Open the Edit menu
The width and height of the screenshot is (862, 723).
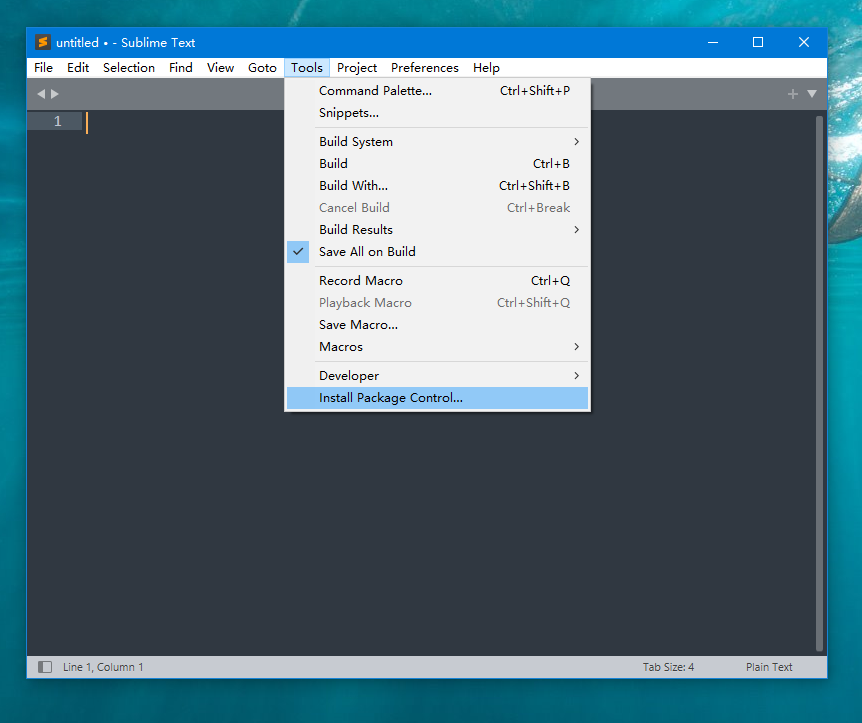tap(78, 68)
